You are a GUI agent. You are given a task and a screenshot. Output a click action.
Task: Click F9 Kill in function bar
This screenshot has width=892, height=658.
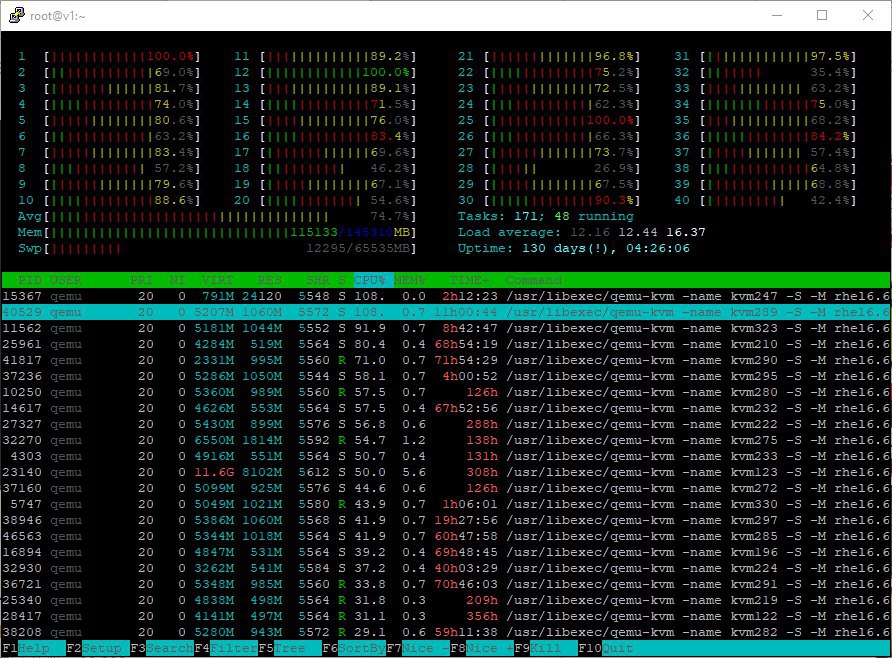pos(546,648)
